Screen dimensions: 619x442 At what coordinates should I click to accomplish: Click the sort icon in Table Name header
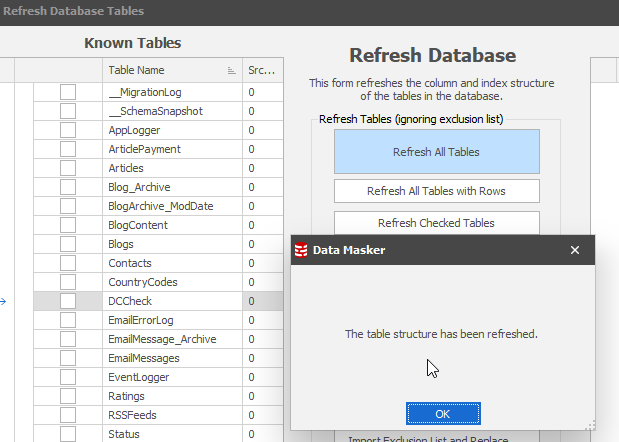pyautogui.click(x=231, y=71)
